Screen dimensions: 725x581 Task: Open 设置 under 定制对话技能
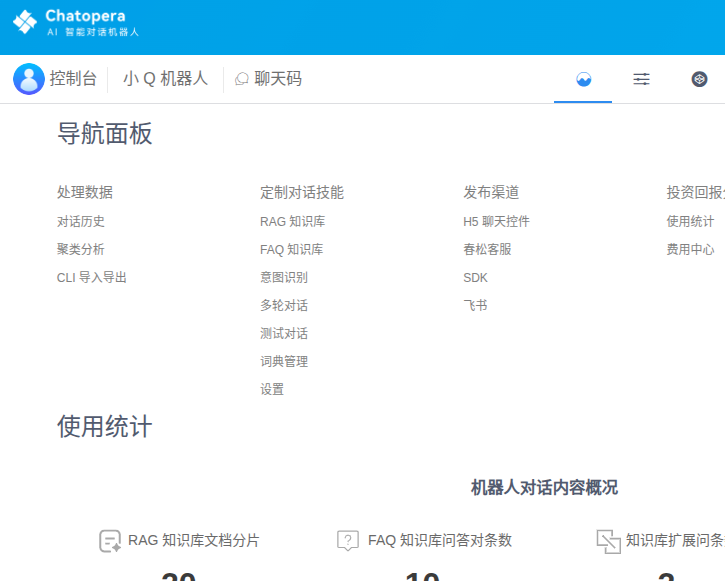click(x=272, y=389)
